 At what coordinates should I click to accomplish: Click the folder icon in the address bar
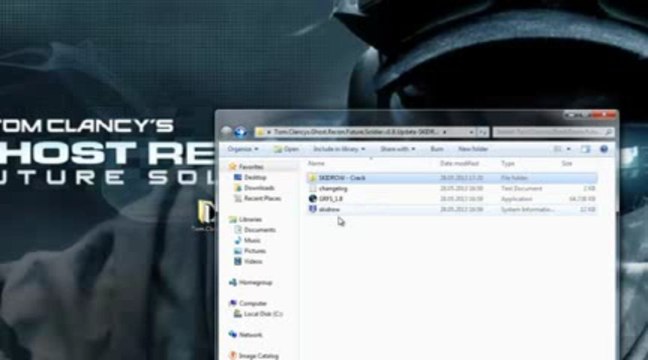260,132
